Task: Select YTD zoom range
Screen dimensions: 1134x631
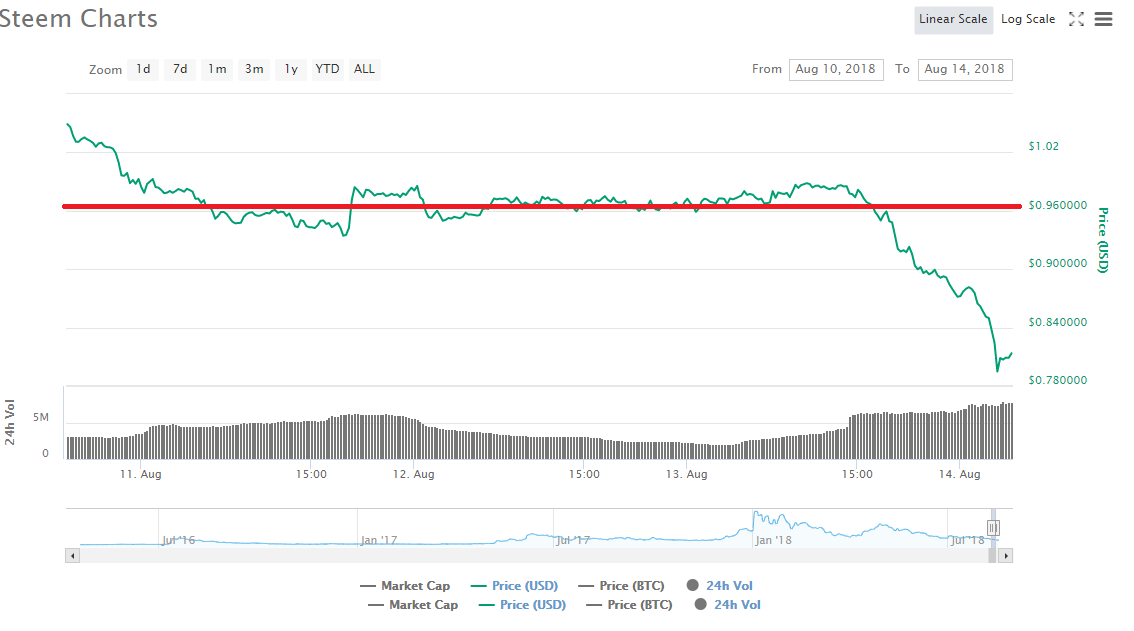Action: (x=327, y=69)
